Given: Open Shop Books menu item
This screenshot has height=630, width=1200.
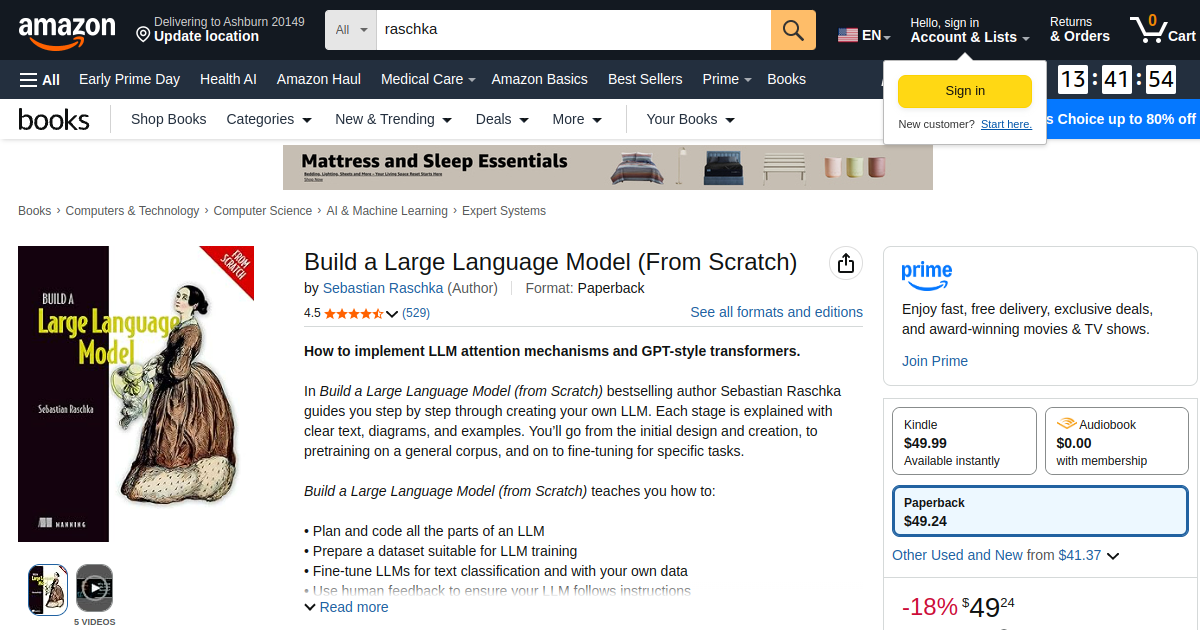Looking at the screenshot, I should [168, 119].
